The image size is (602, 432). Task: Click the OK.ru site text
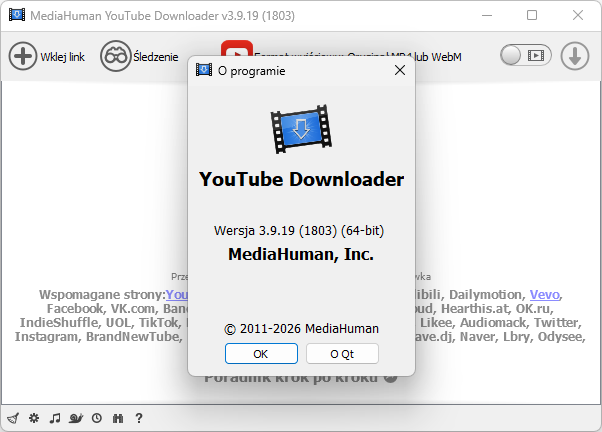tap(534, 309)
